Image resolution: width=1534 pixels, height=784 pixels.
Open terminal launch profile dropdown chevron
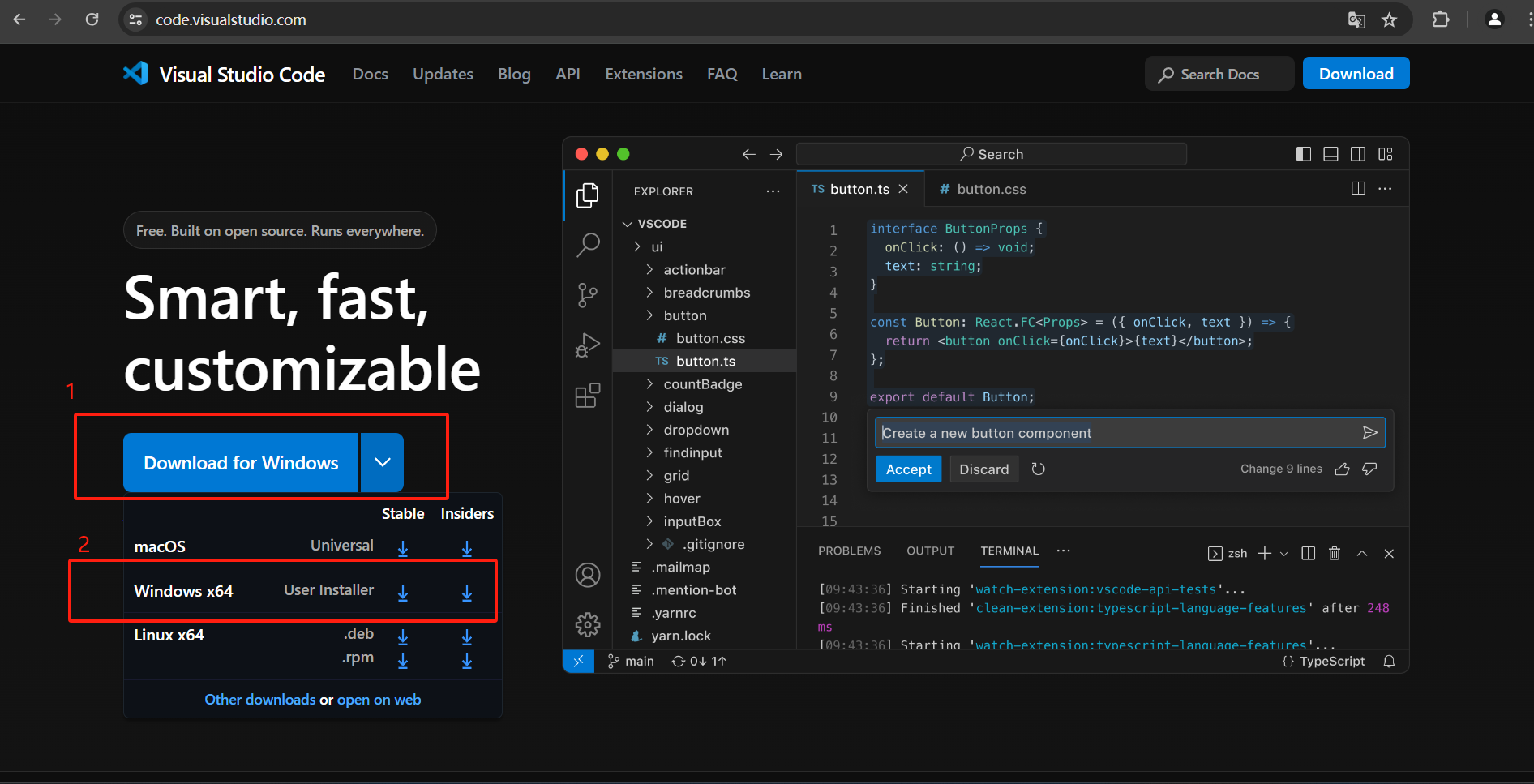tap(1283, 554)
